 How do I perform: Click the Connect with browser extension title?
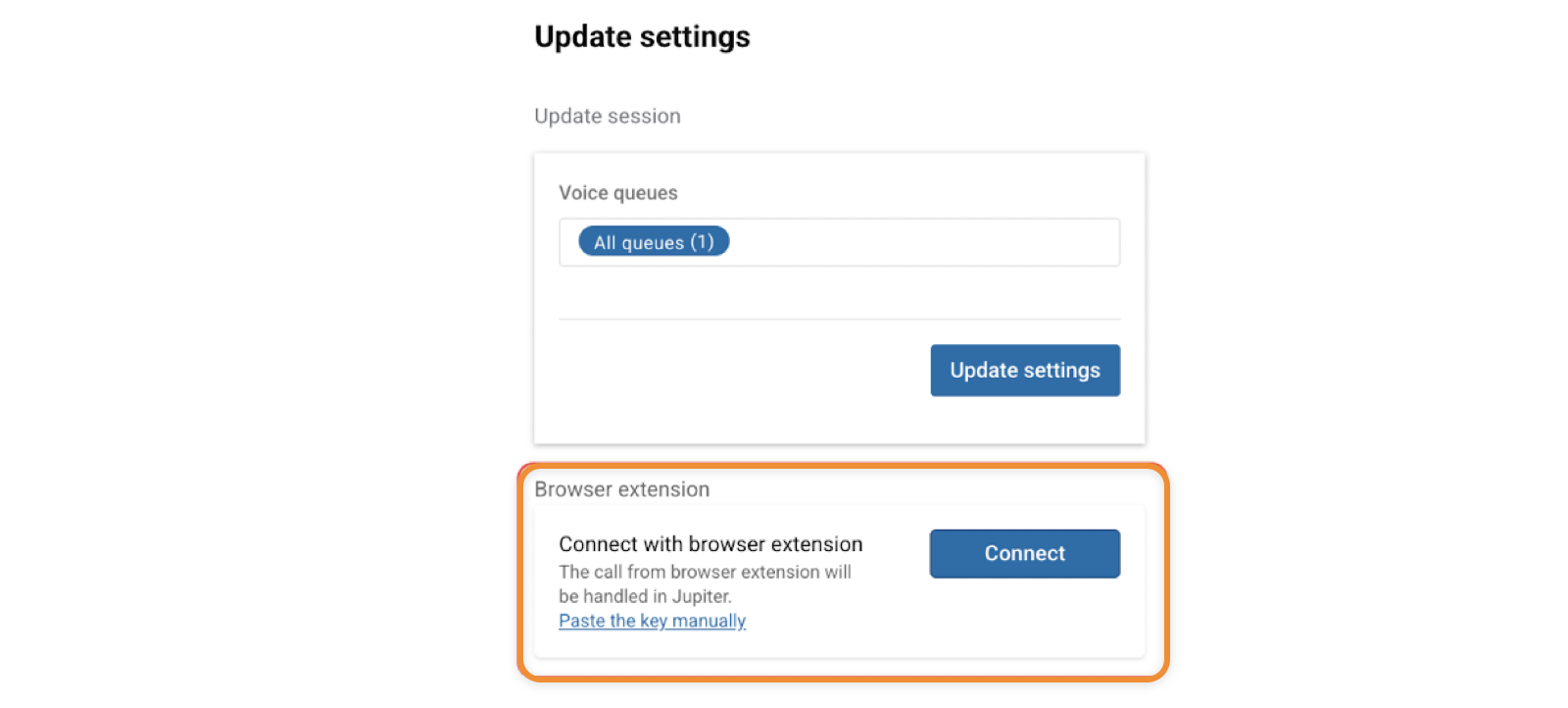(710, 544)
